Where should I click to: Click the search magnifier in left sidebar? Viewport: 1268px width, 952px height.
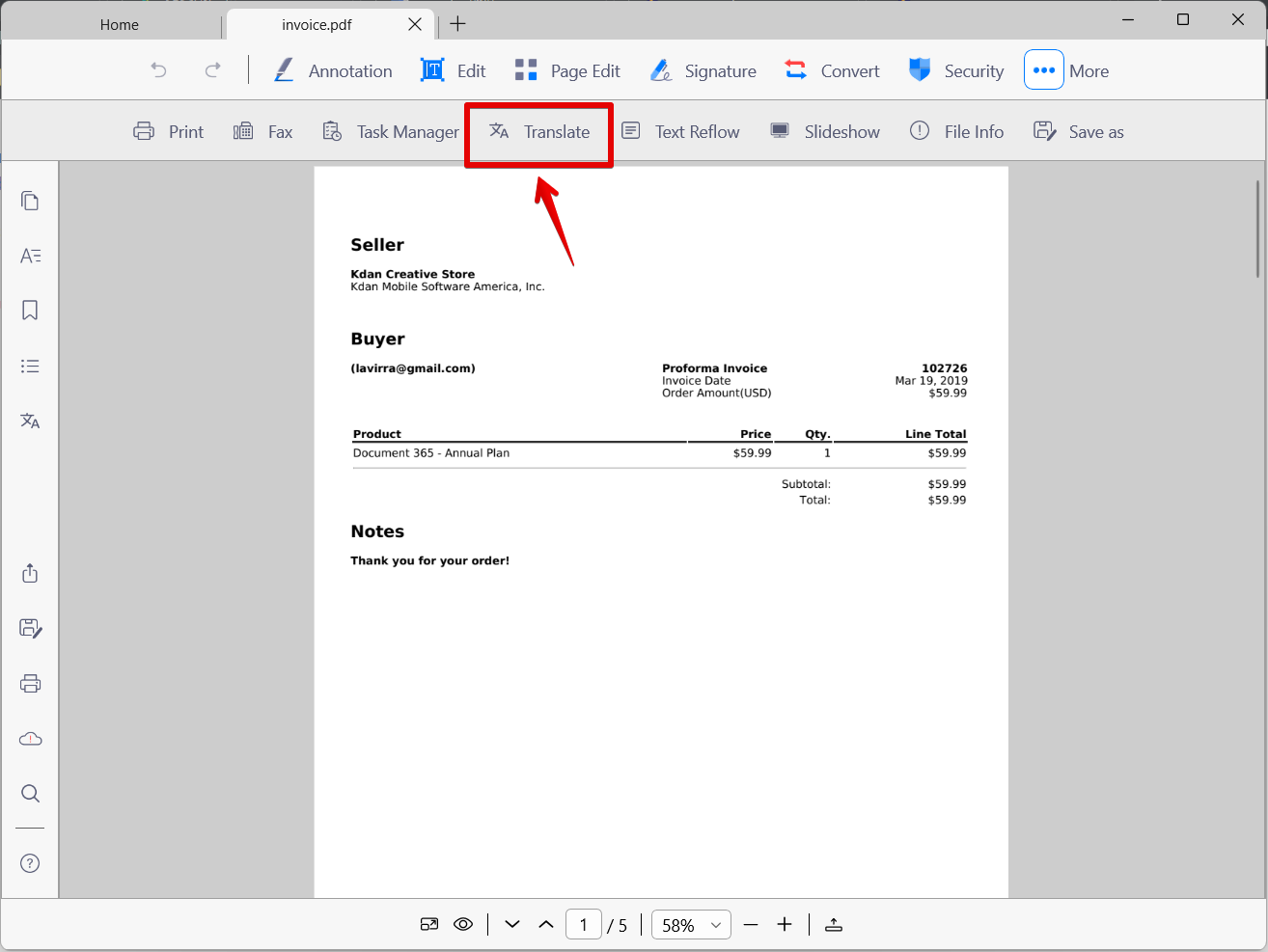(30, 793)
